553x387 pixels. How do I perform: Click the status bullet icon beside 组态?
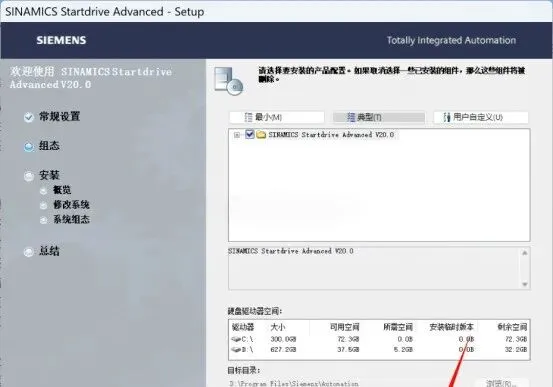point(29,146)
